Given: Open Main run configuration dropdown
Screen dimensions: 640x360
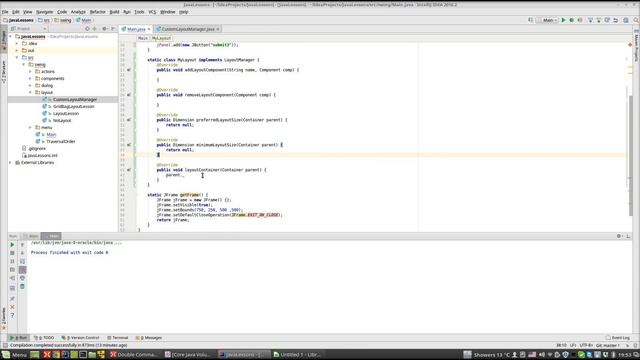Looking at the screenshot, I should (x=547, y=20).
